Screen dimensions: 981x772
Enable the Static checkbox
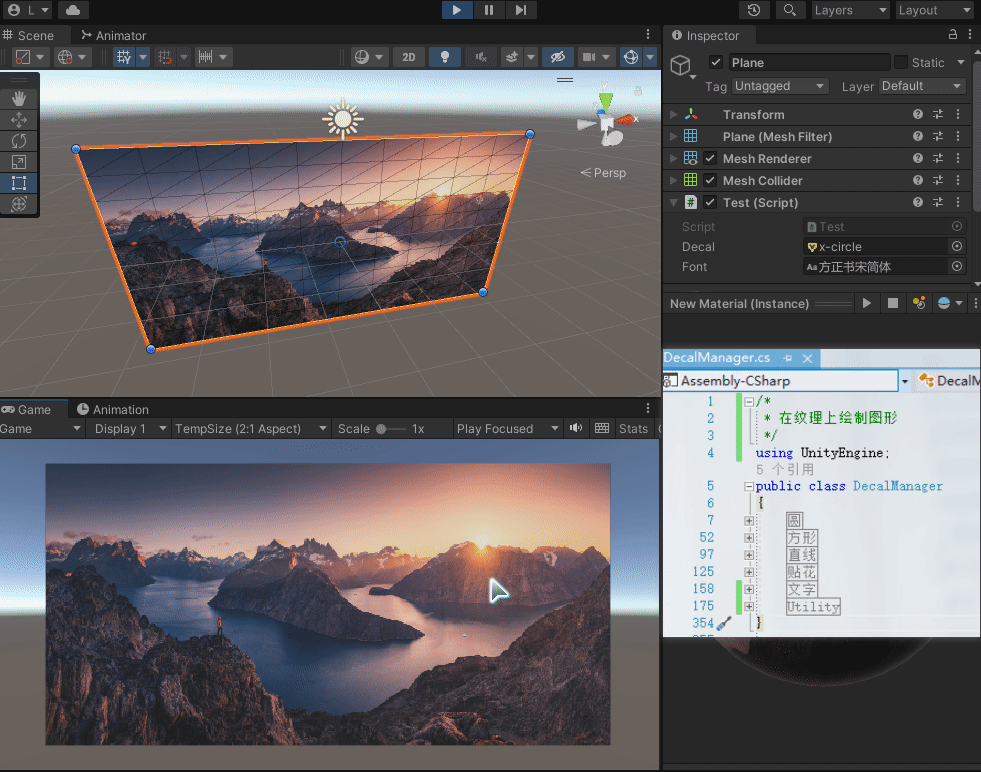point(901,62)
